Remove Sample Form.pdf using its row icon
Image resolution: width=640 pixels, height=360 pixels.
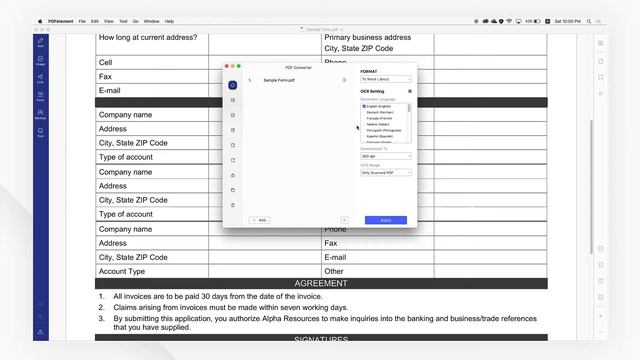click(x=344, y=80)
